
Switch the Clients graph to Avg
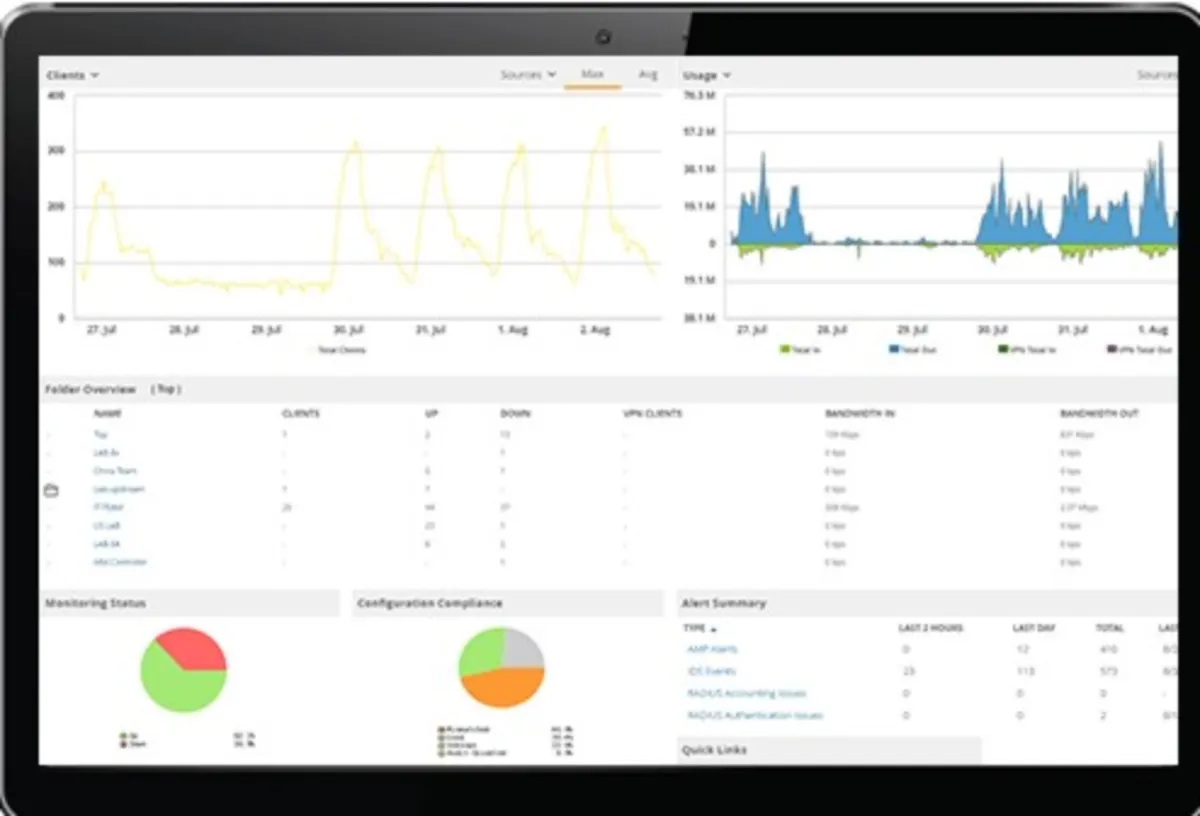point(648,75)
